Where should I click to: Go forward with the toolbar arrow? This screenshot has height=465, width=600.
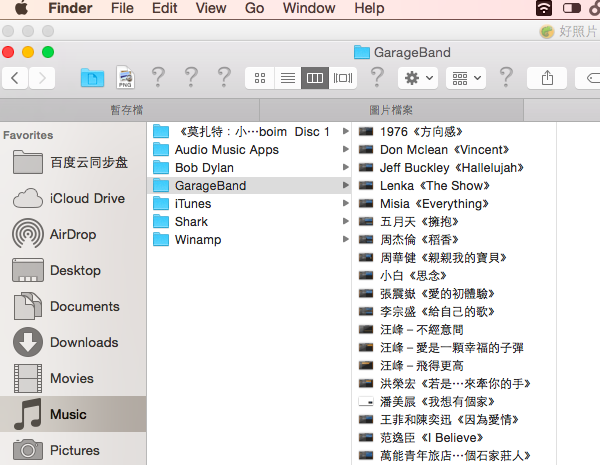(x=42, y=78)
